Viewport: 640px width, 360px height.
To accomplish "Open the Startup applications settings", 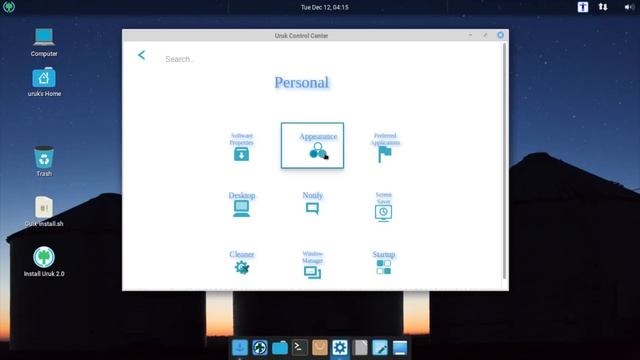I will click(x=384, y=262).
